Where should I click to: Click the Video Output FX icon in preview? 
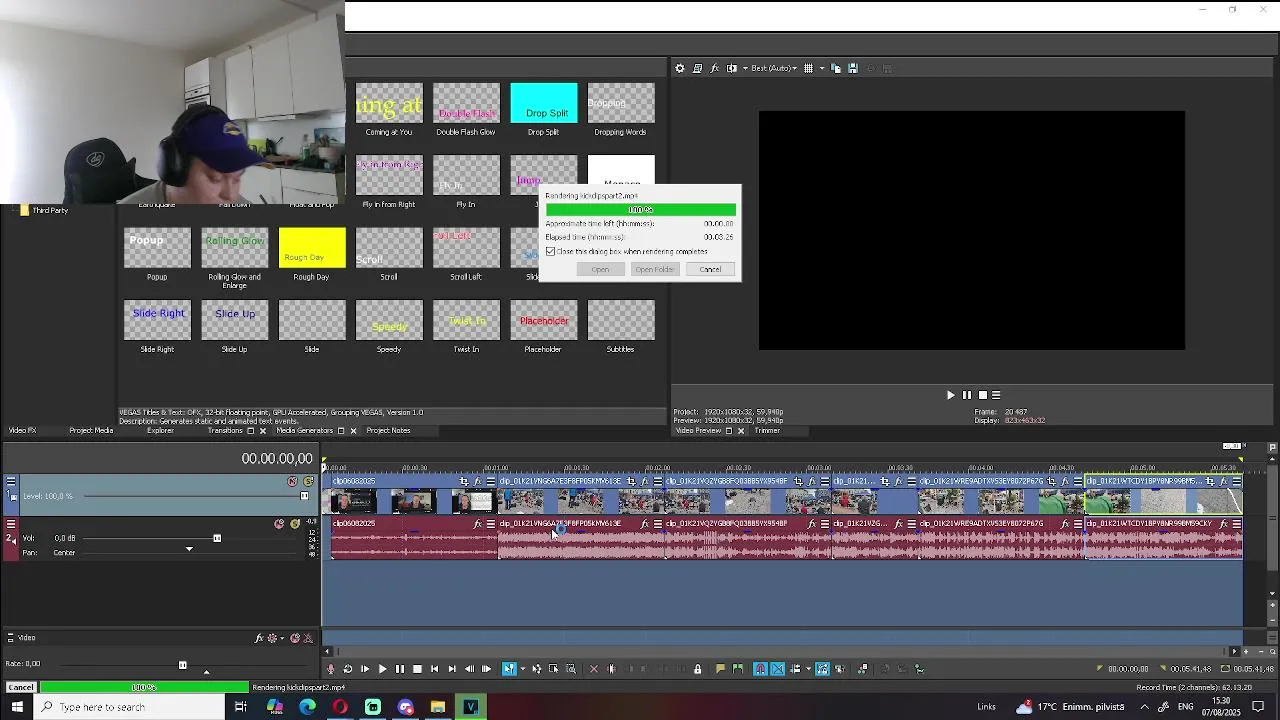coord(714,68)
